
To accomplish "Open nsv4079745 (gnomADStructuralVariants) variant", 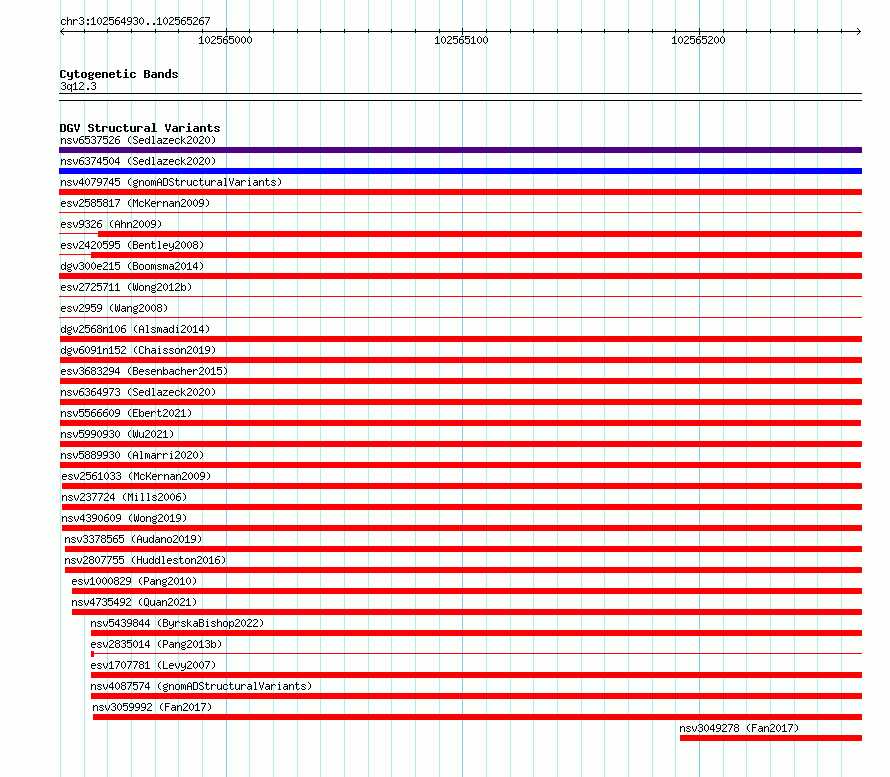I will (x=171, y=182).
